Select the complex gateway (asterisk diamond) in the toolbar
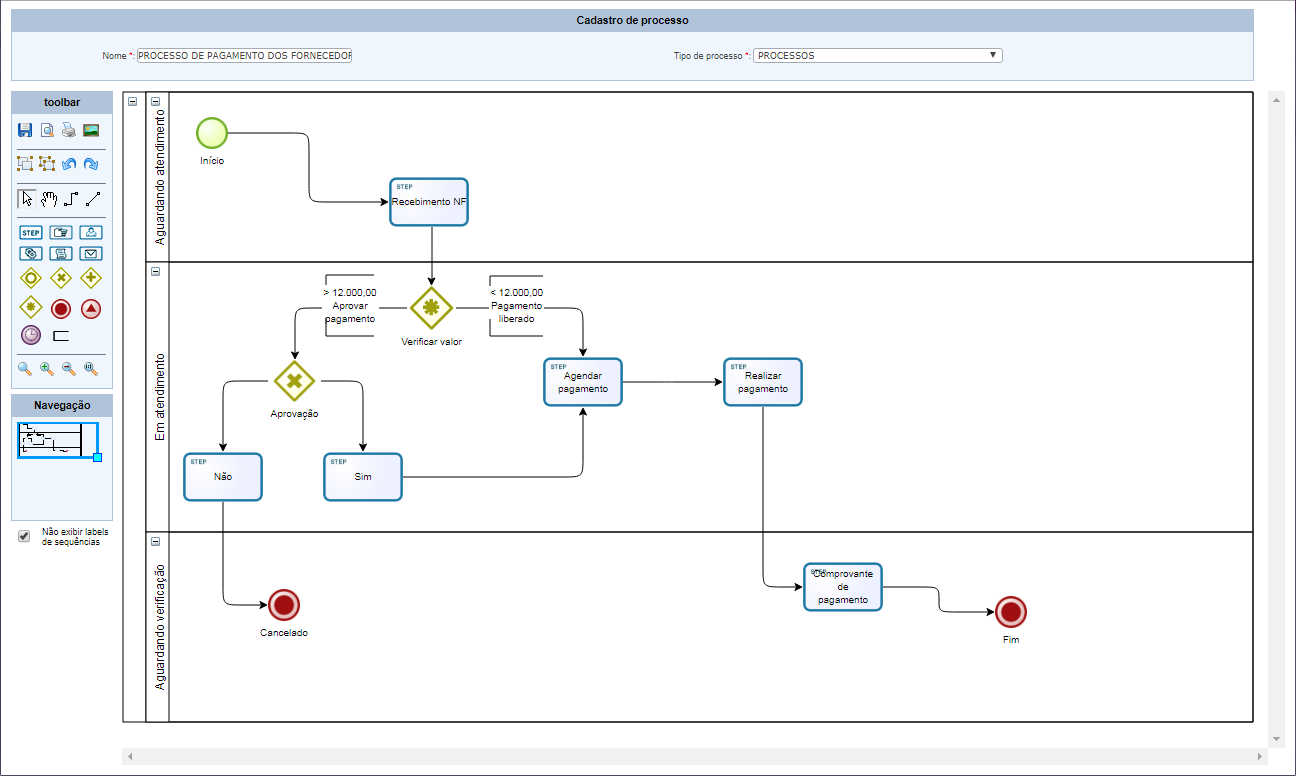This screenshot has height=776, width=1296. click(31, 308)
